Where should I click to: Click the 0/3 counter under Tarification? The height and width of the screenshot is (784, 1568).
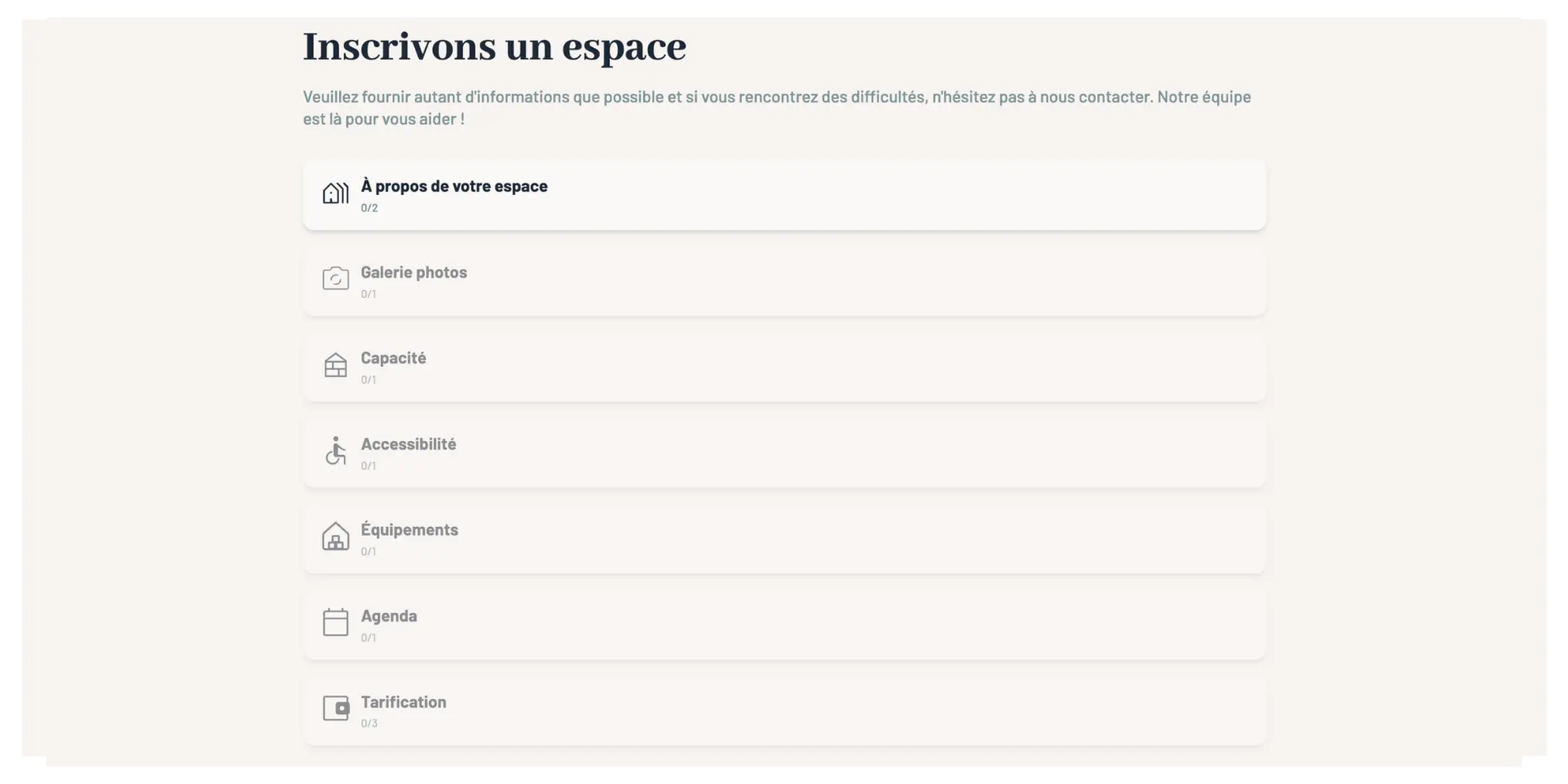(370, 722)
